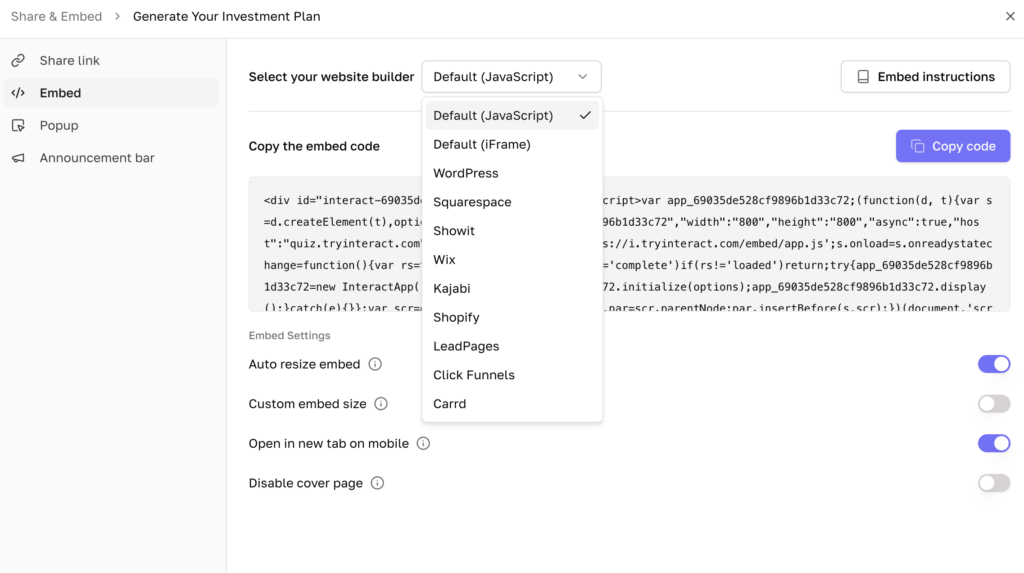Open the Popup tab

pos(112,125)
